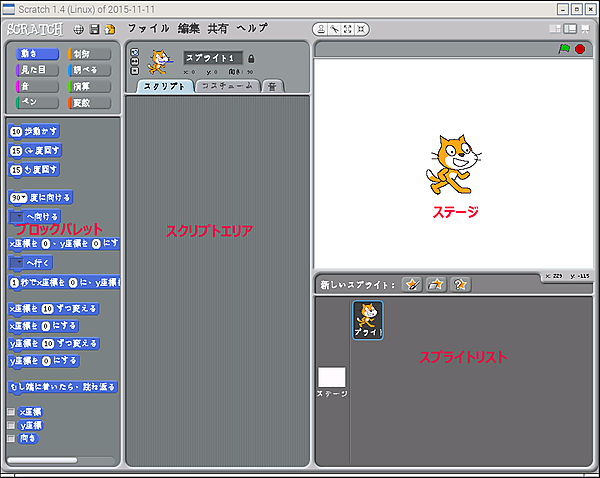
Task: Choose new sprite from file
Action: click(x=436, y=284)
